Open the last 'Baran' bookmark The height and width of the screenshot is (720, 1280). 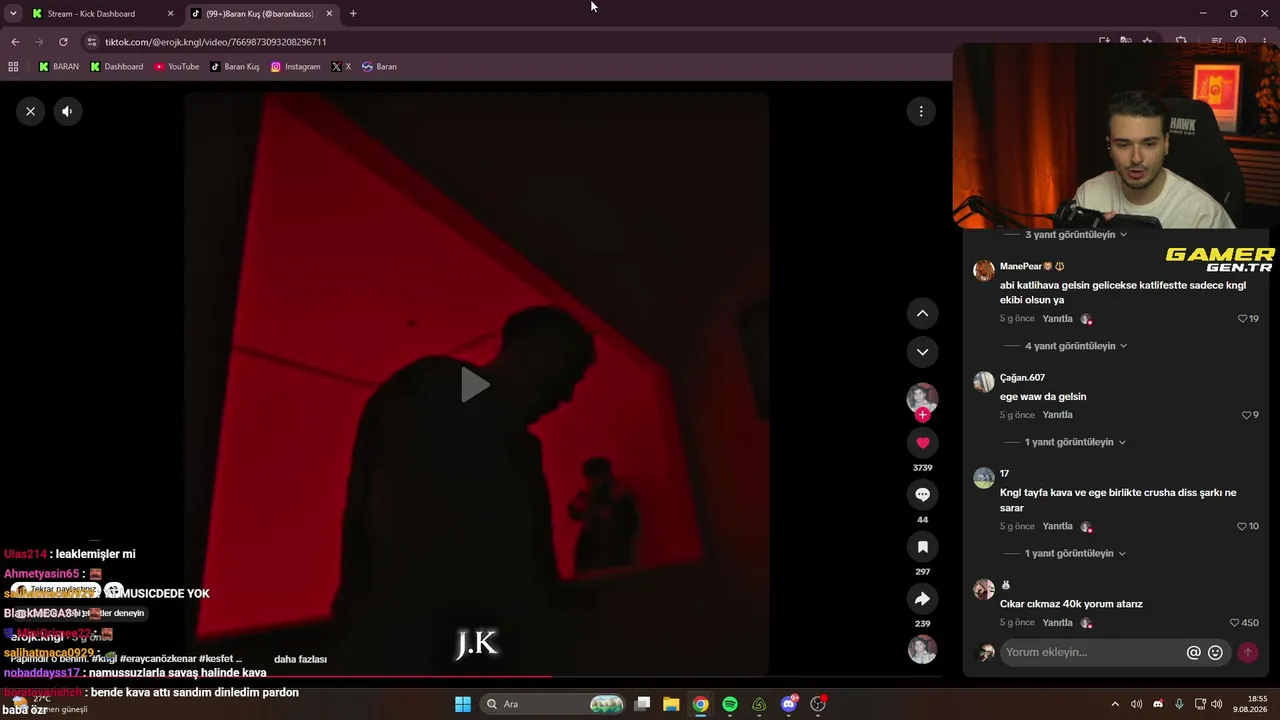[x=379, y=67]
